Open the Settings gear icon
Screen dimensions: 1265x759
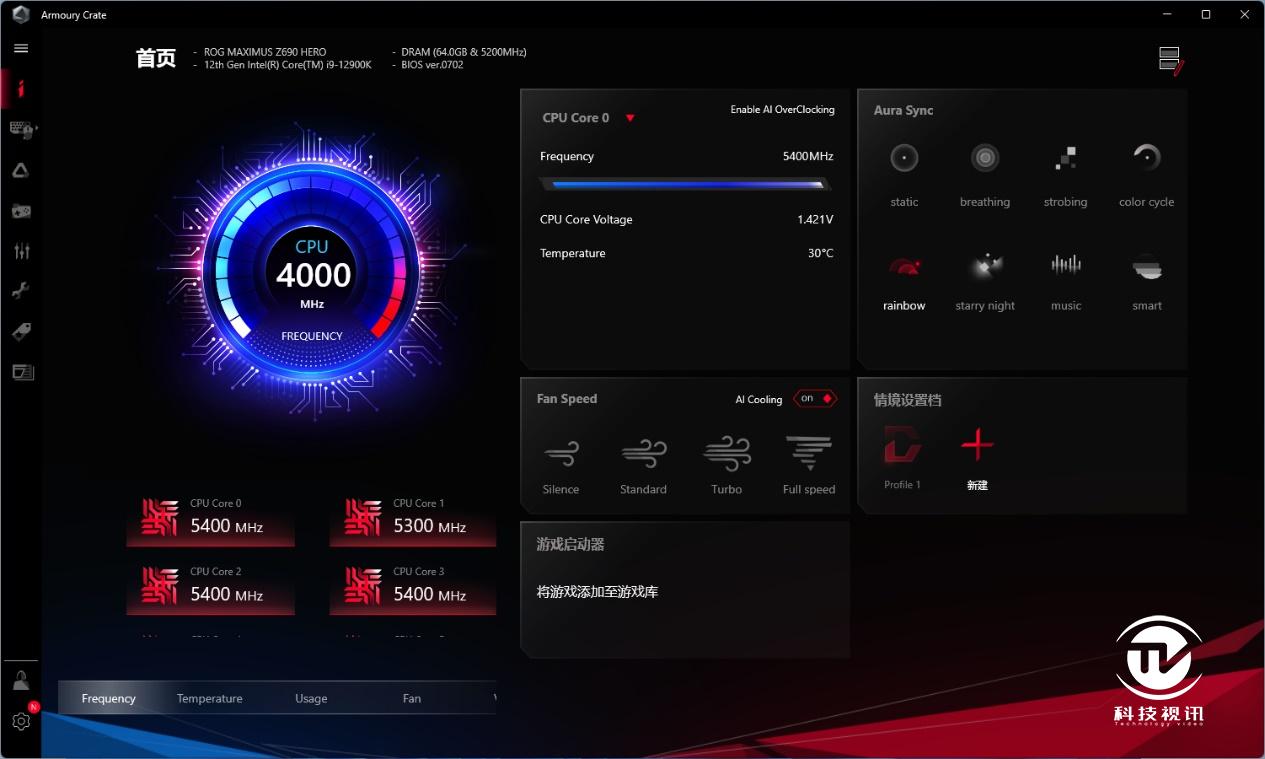coord(21,721)
